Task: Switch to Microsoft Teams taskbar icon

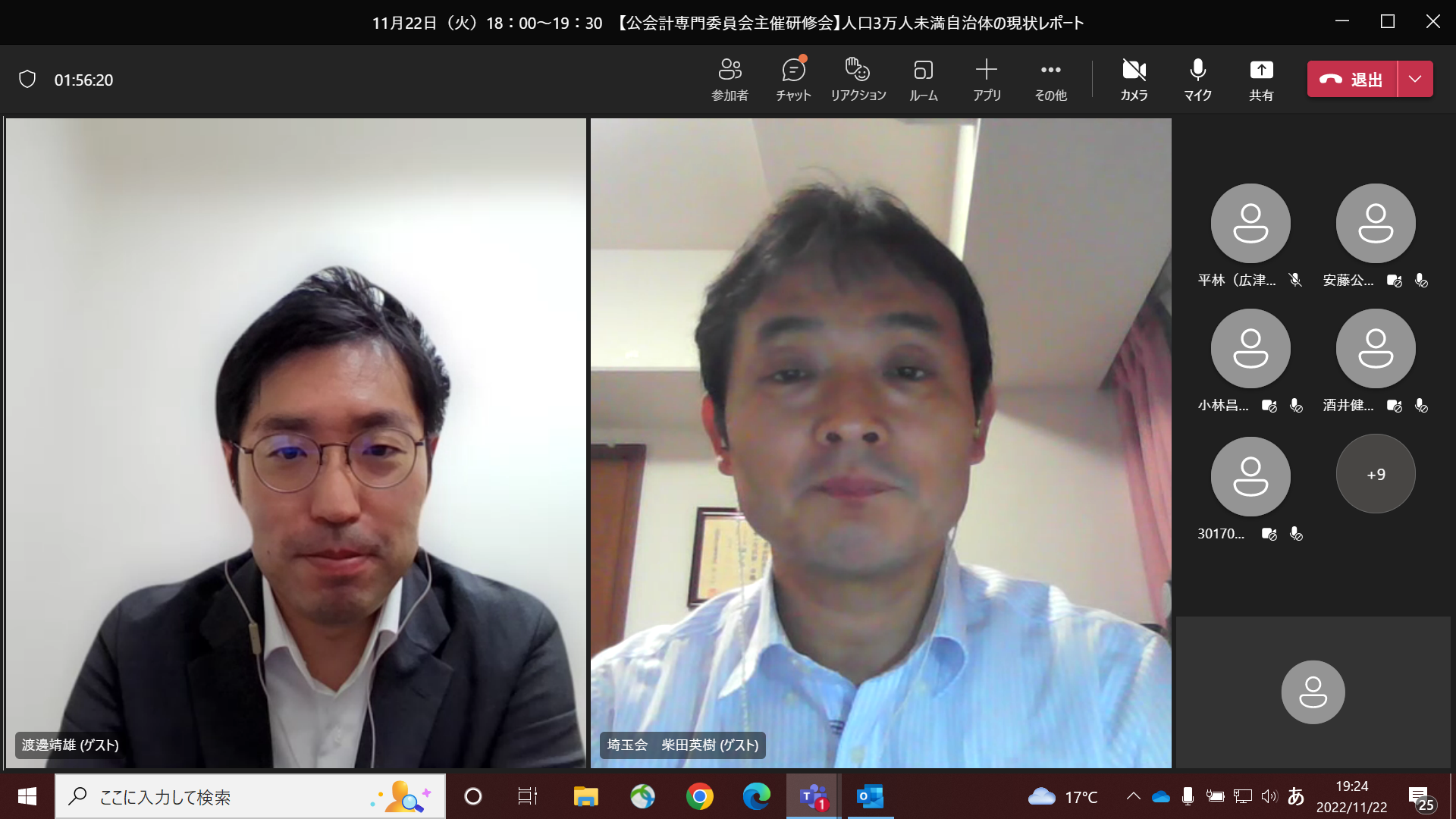Action: click(x=813, y=796)
